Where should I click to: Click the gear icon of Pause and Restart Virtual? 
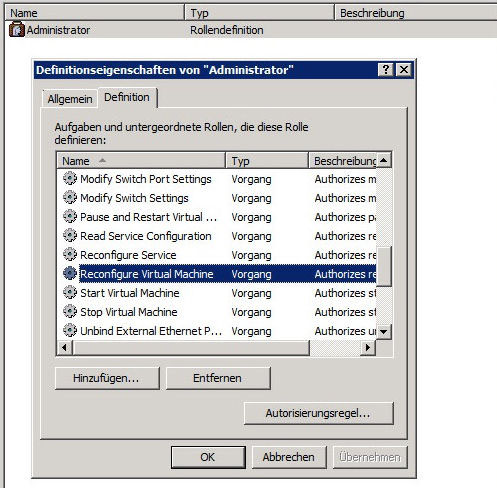[x=70, y=216]
